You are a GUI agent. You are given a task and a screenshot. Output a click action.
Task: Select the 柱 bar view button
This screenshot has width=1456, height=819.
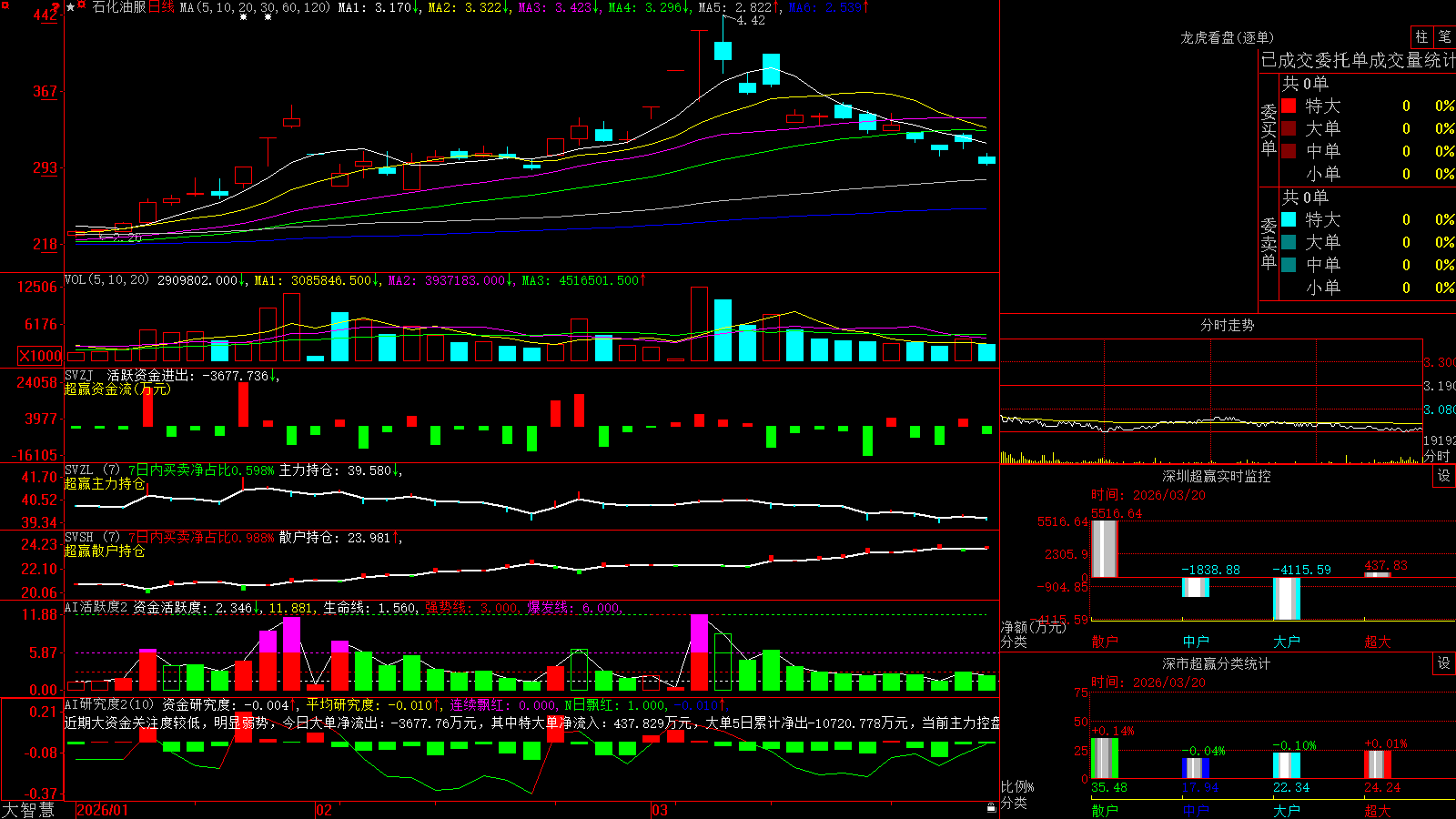point(1421,36)
